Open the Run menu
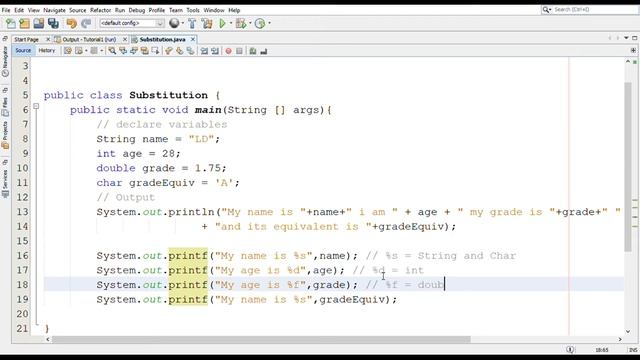Viewport: 640px width, 360px height. (120, 10)
